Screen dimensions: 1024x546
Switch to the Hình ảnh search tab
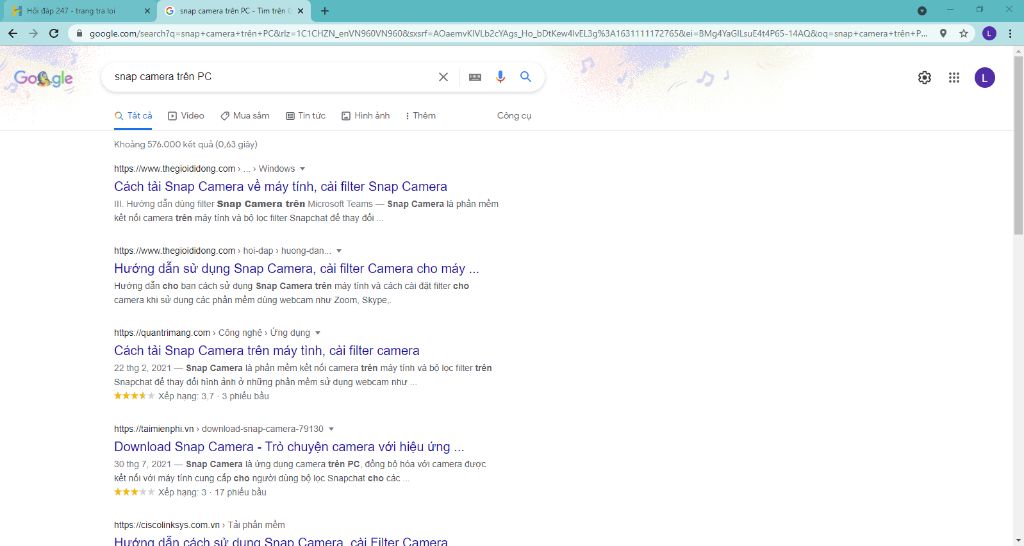tap(366, 116)
